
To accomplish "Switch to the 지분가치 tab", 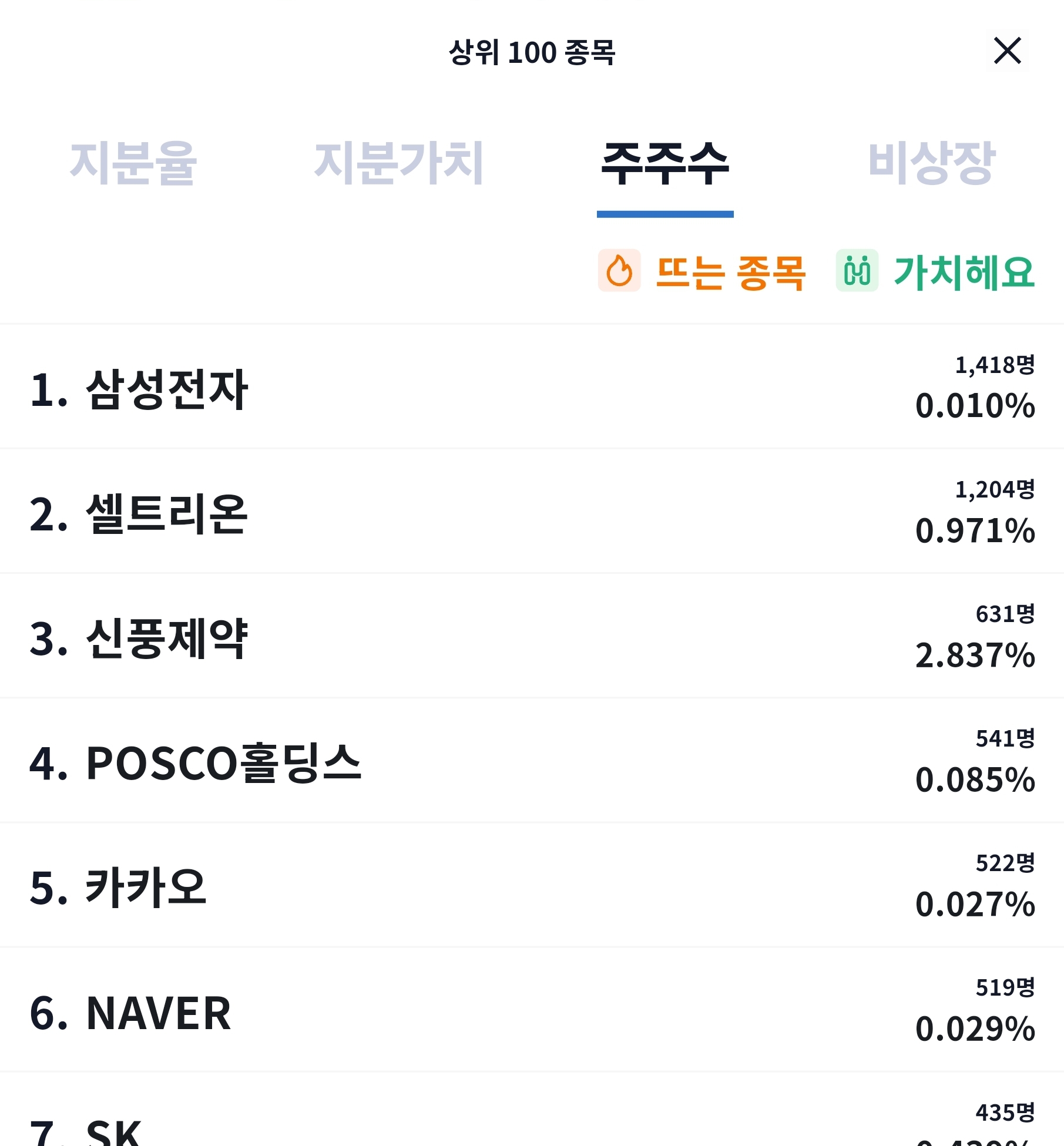I will click(399, 163).
